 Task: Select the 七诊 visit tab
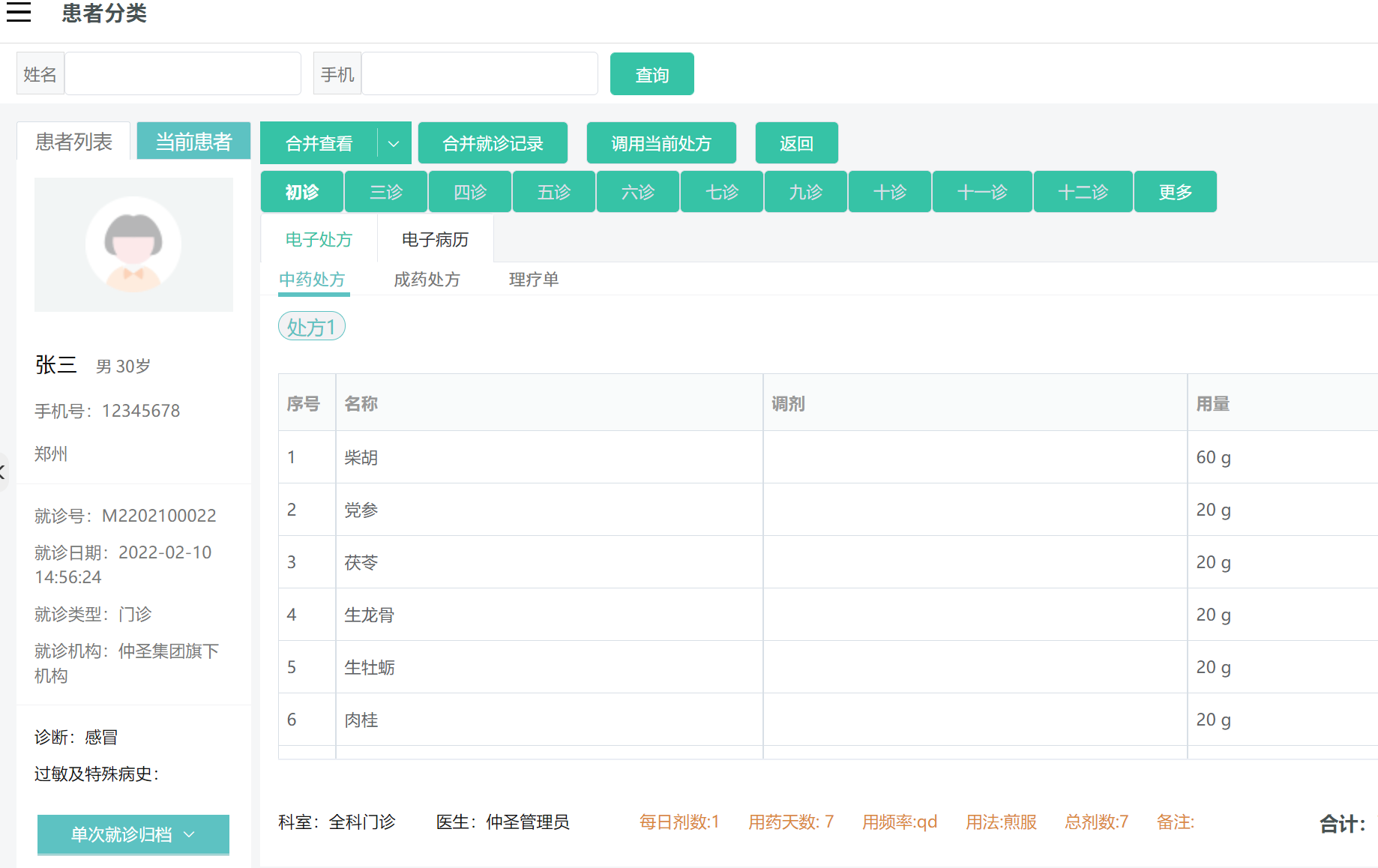click(x=722, y=192)
